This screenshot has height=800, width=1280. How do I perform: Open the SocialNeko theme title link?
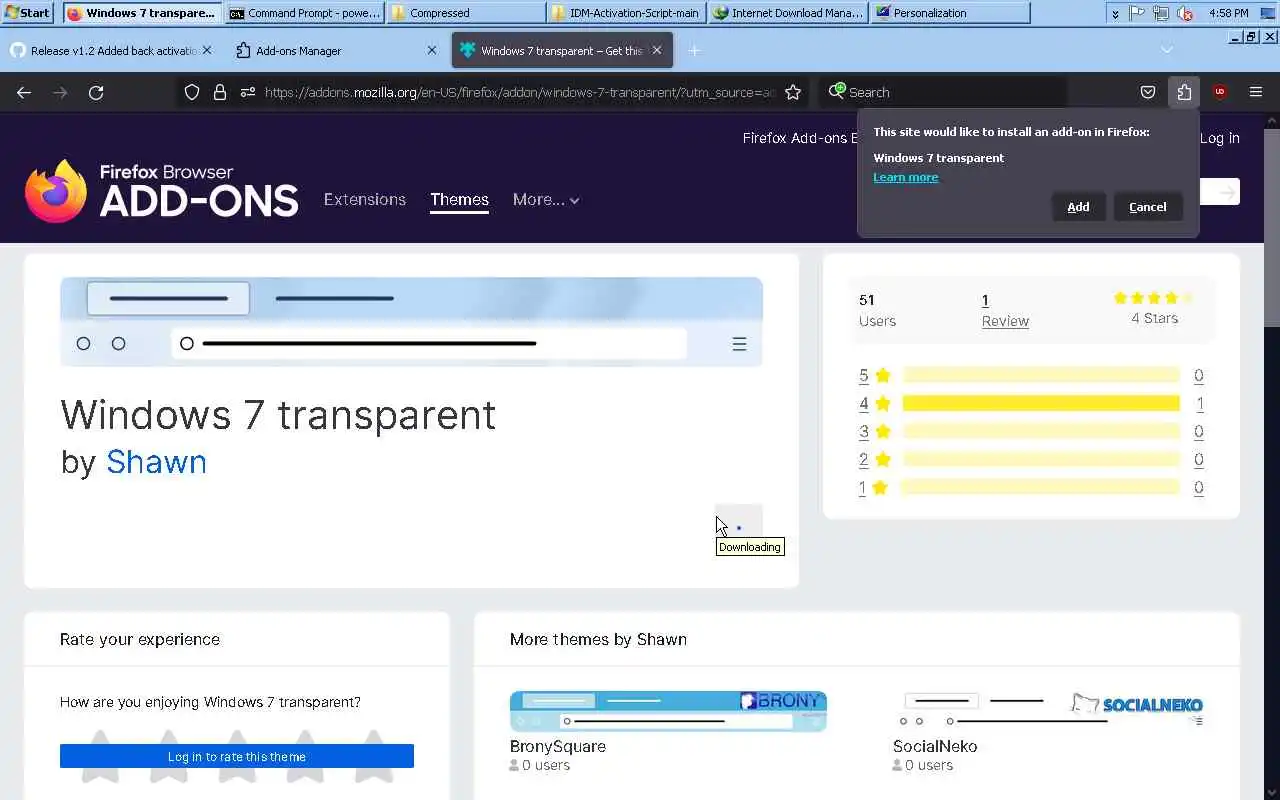coord(935,746)
